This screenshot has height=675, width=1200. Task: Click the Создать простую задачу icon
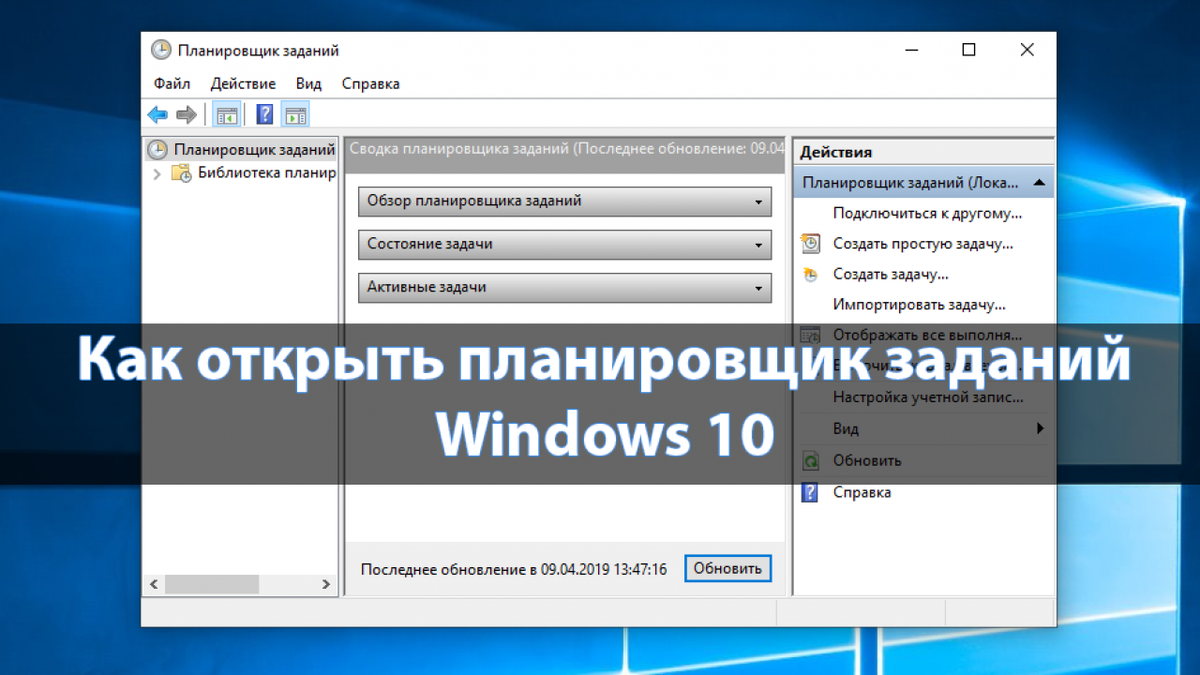(811, 243)
